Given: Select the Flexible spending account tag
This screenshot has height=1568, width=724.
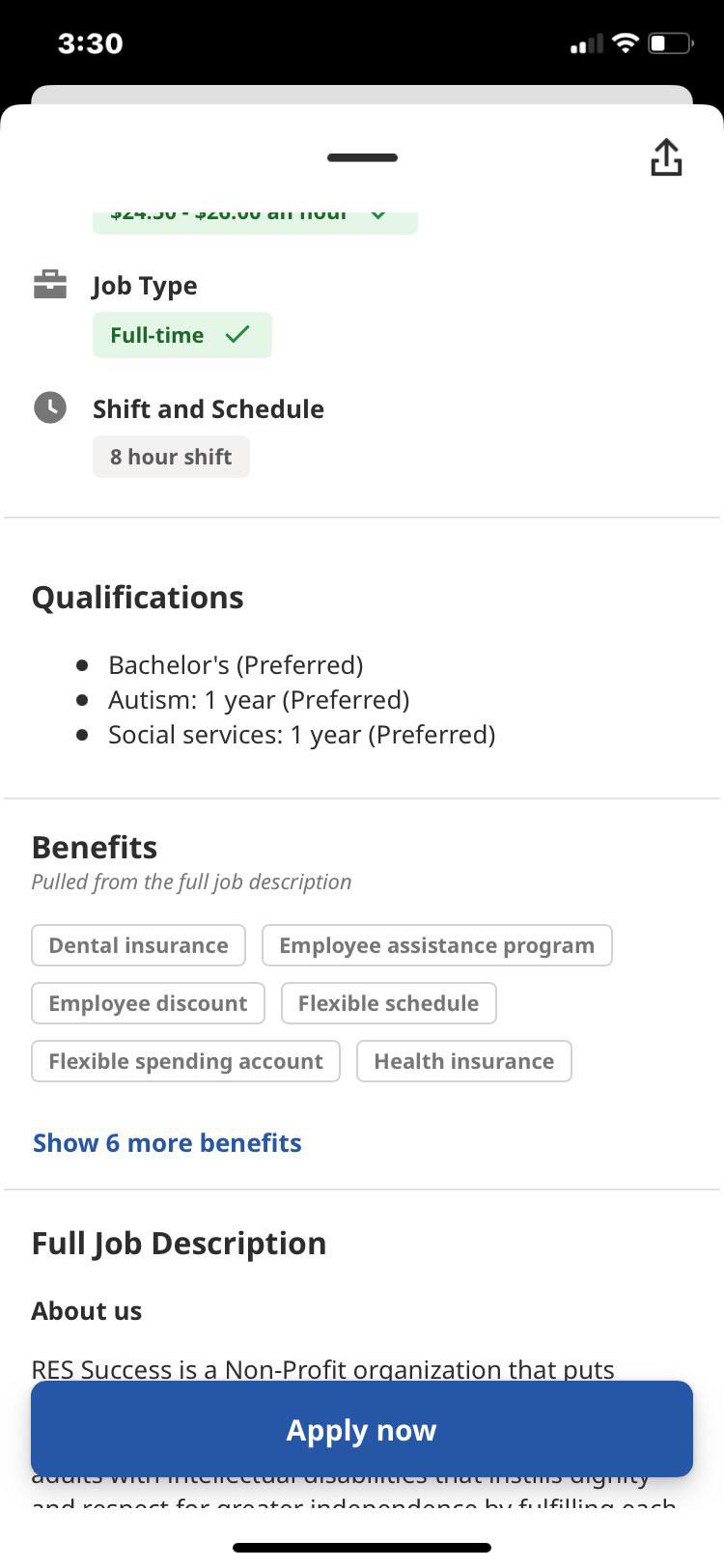Looking at the screenshot, I should tap(185, 1062).
